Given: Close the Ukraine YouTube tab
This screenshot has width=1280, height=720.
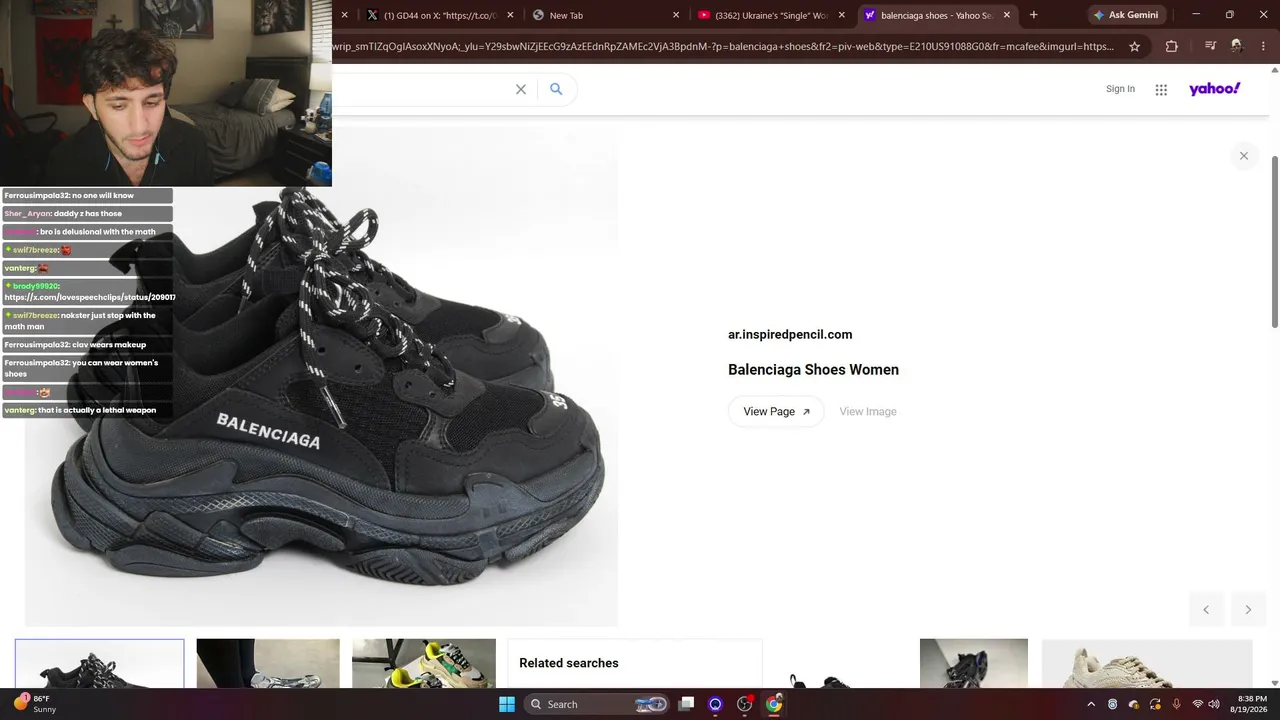Looking at the screenshot, I should point(841,15).
